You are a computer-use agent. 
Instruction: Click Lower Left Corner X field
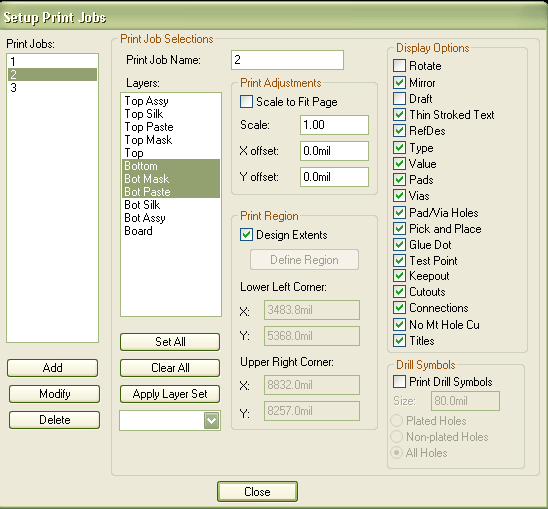click(x=312, y=310)
